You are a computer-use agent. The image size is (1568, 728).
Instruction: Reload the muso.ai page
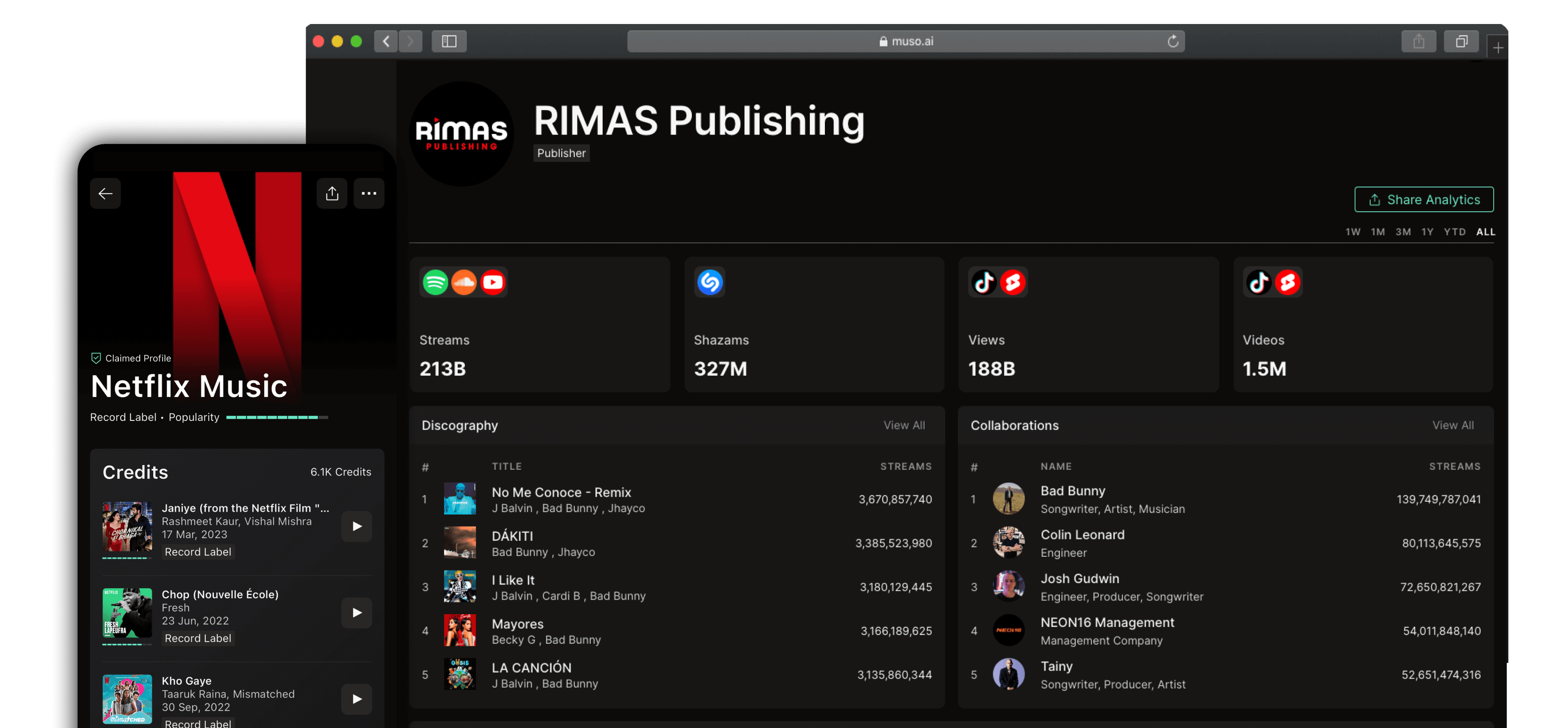(1173, 41)
